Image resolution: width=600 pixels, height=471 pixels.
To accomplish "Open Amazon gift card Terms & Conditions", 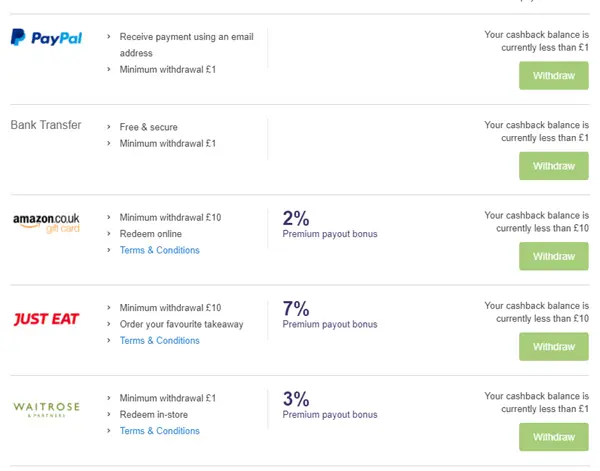I will click(160, 250).
